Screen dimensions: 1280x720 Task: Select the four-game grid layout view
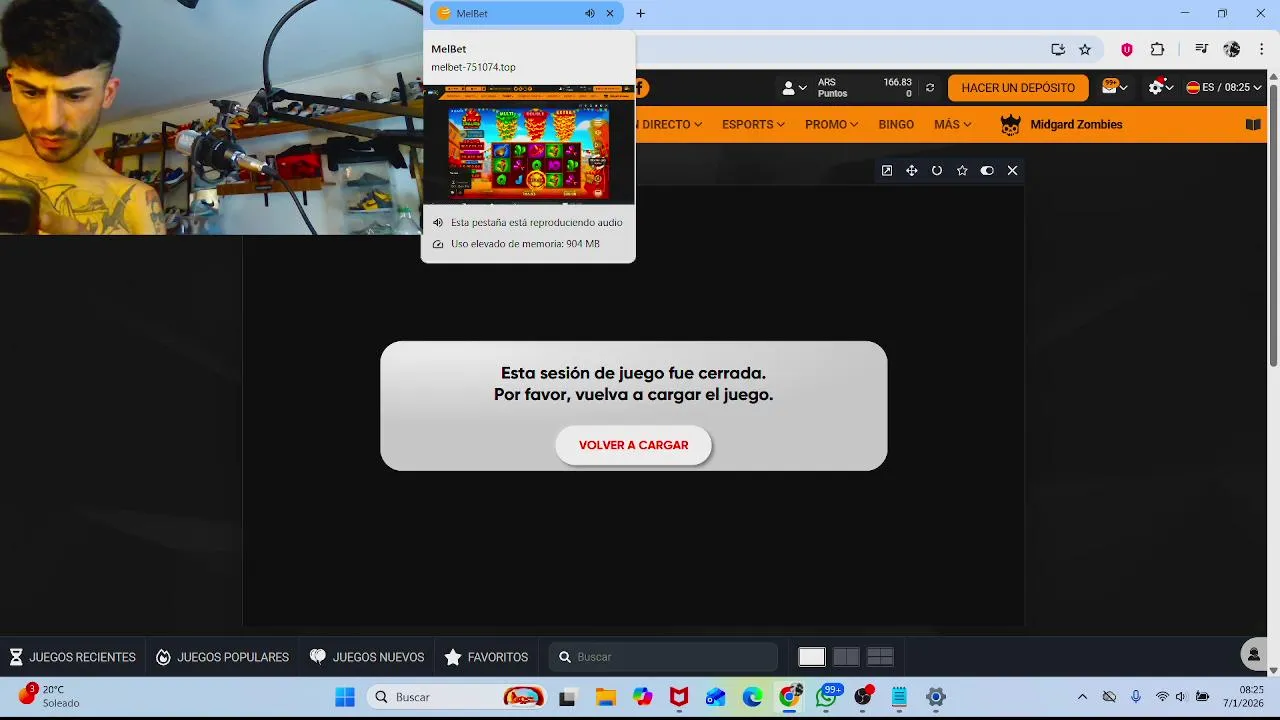click(880, 657)
